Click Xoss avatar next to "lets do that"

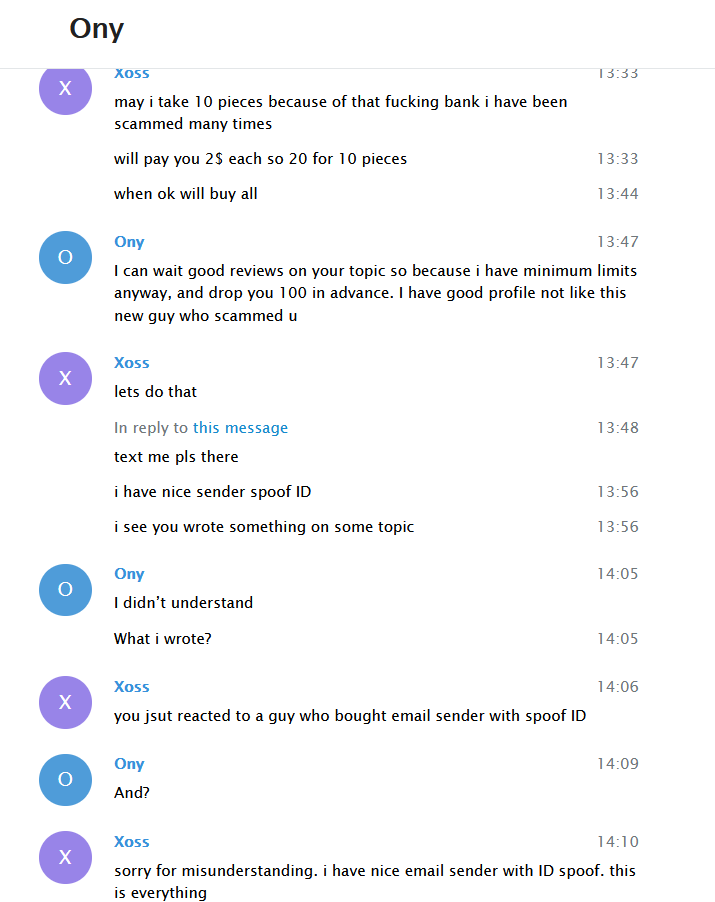[x=65, y=378]
